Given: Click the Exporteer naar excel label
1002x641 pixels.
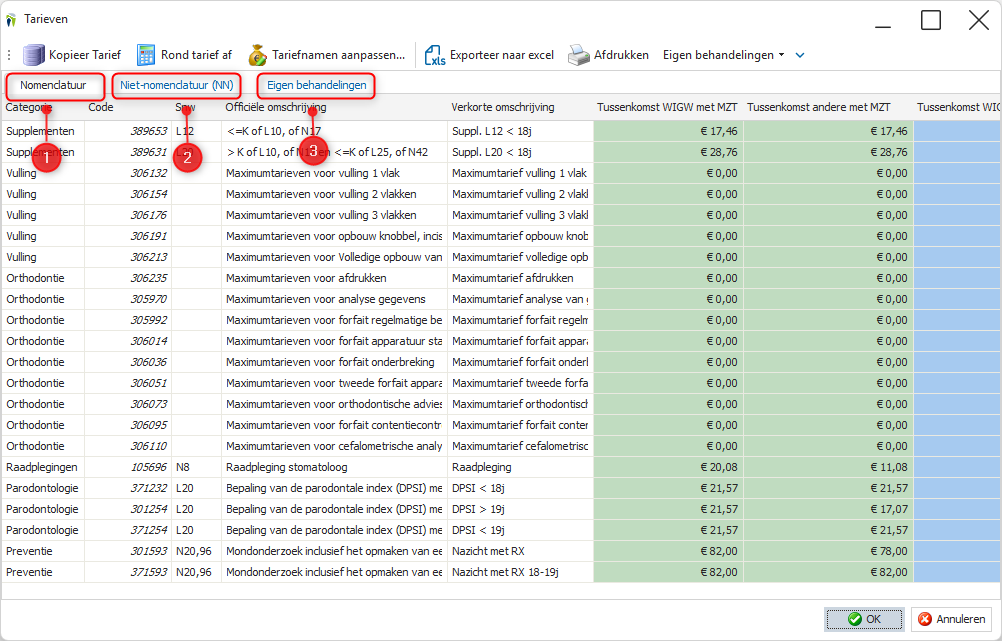Looking at the screenshot, I should coord(502,55).
